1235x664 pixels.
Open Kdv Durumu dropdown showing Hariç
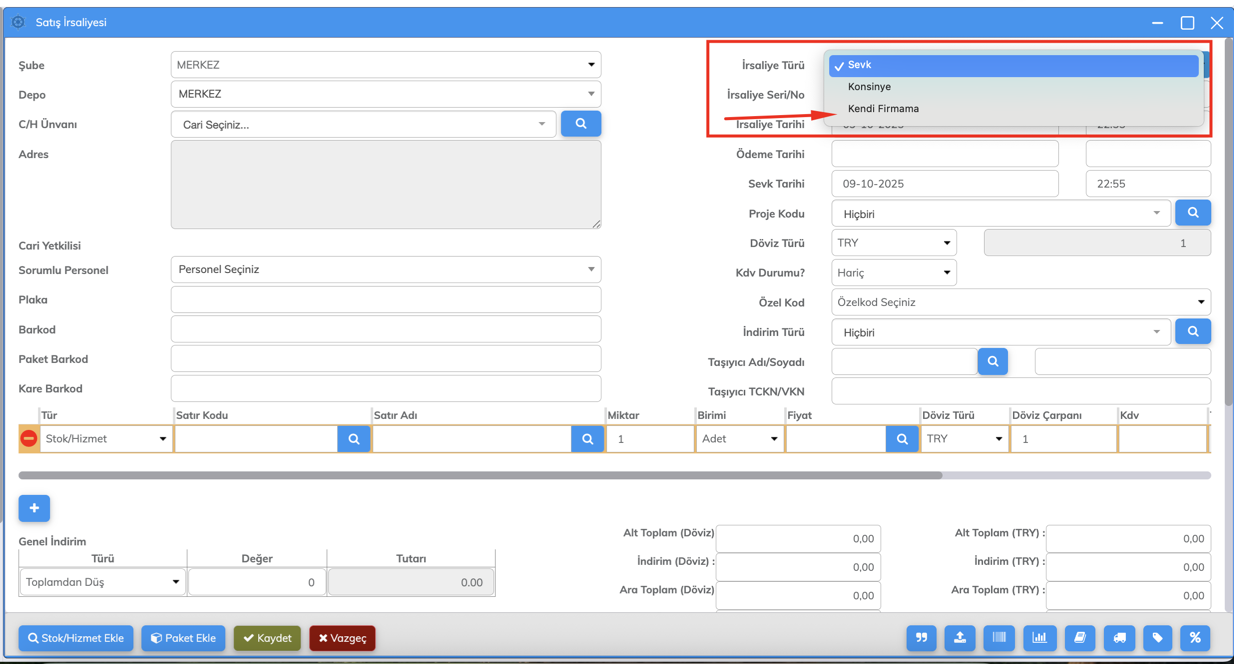coord(893,273)
